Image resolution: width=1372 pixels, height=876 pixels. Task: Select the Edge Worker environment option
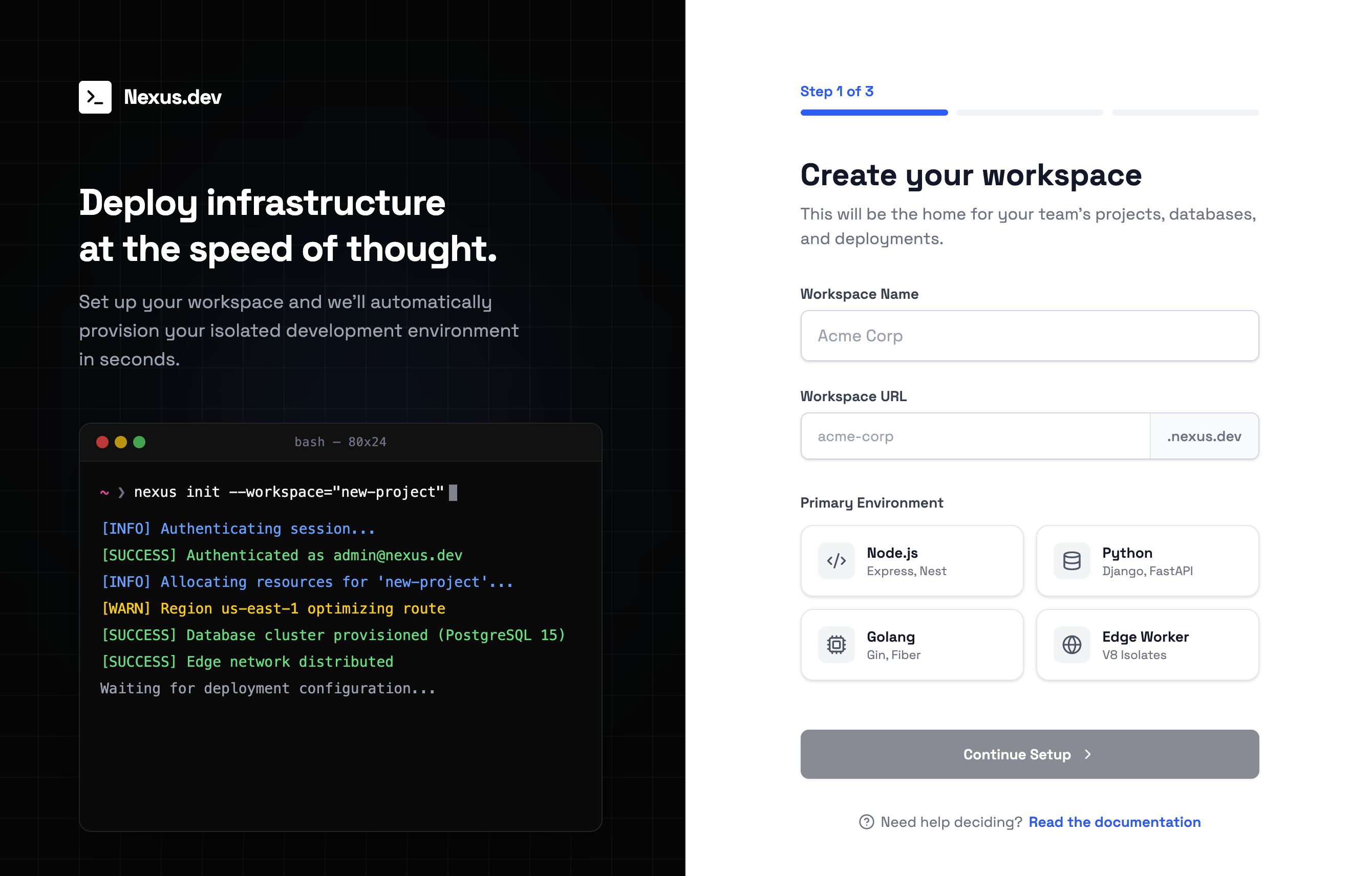click(x=1147, y=645)
